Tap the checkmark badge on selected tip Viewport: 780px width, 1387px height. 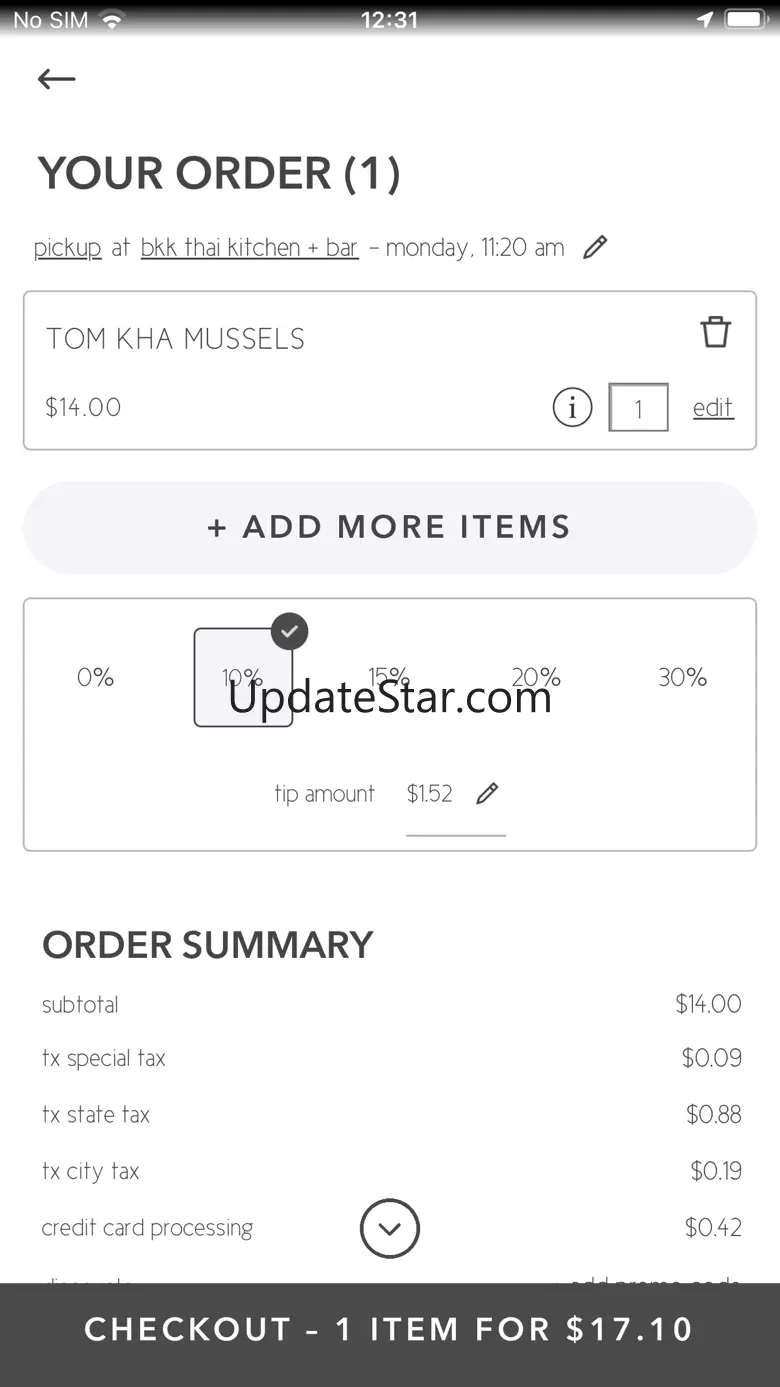[289, 631]
